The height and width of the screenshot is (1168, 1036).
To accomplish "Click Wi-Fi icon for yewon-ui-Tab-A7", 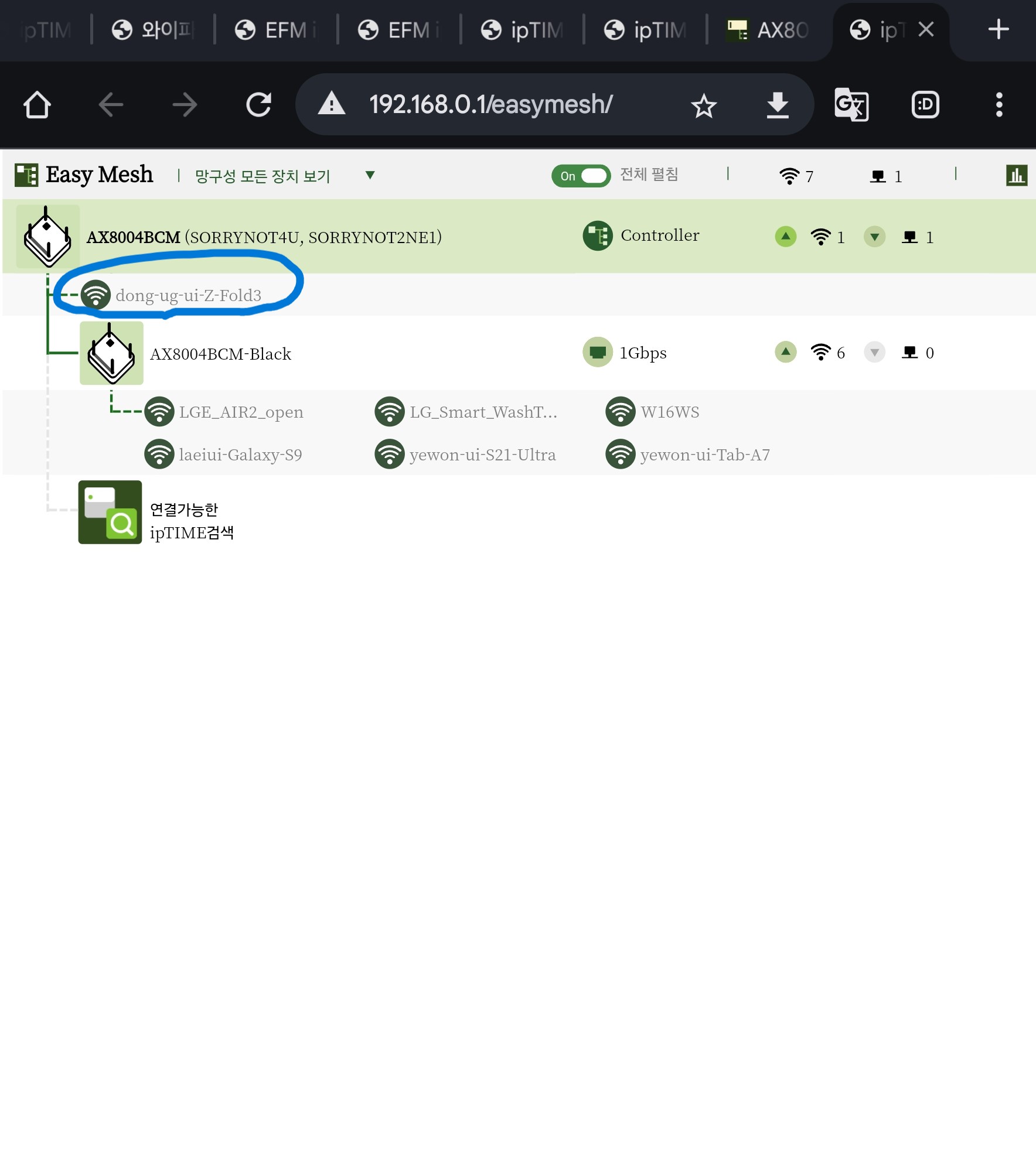I will tap(621, 454).
